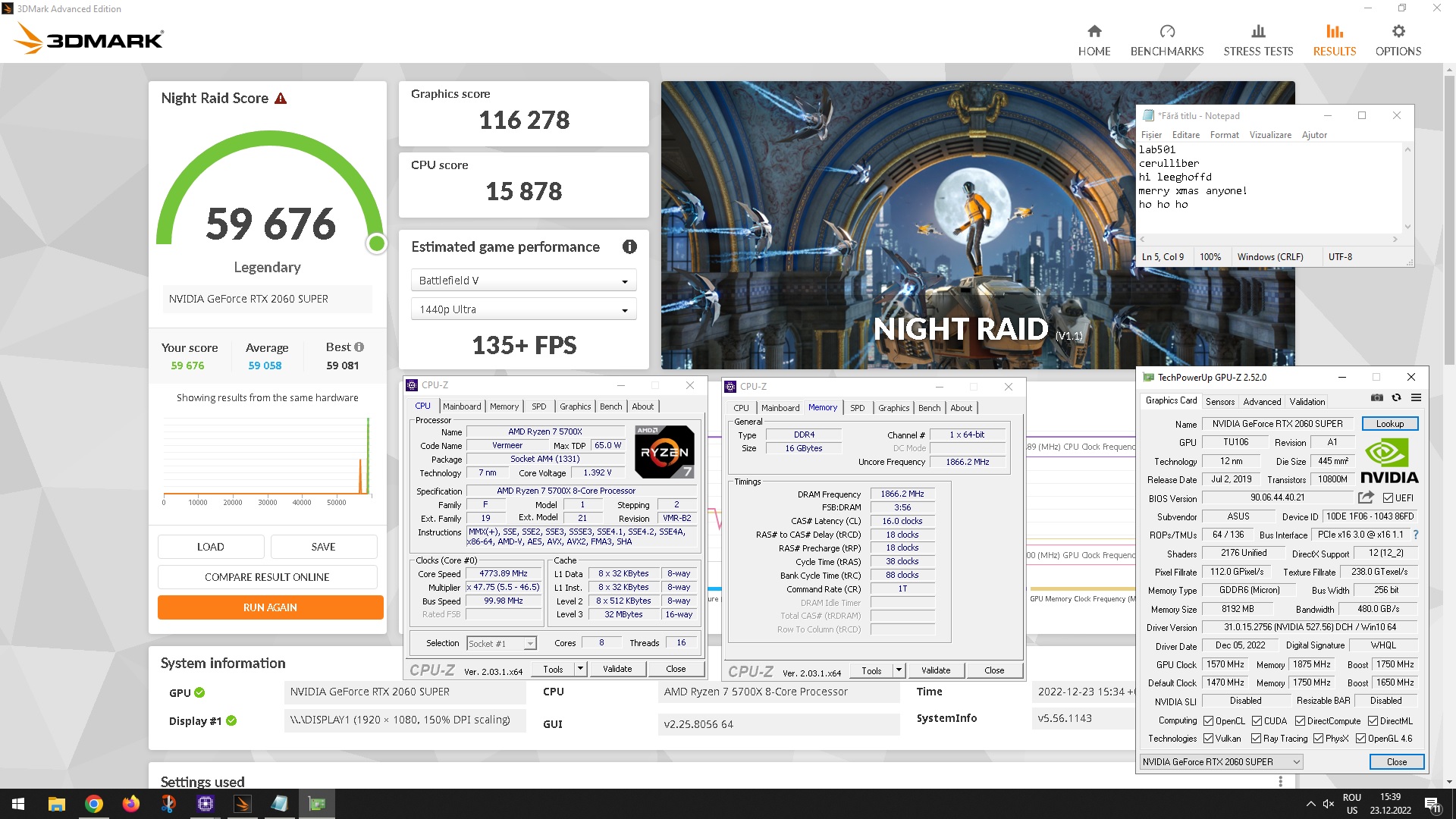Click the Ryzen logo in CPU-Z
Image resolution: width=1456 pixels, height=819 pixels.
pos(664,452)
